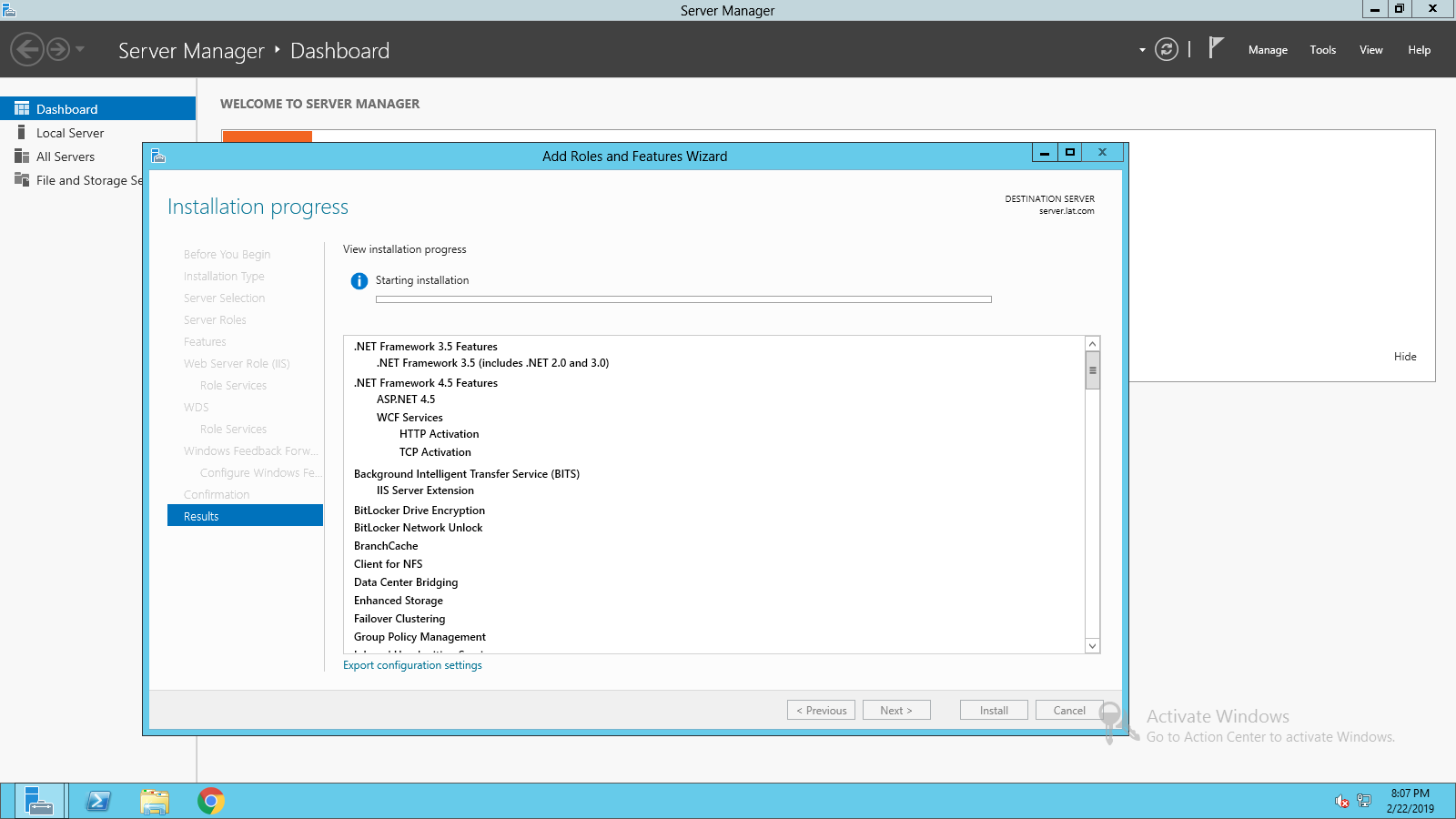
Task: Open the Manage menu
Action: tap(1268, 50)
